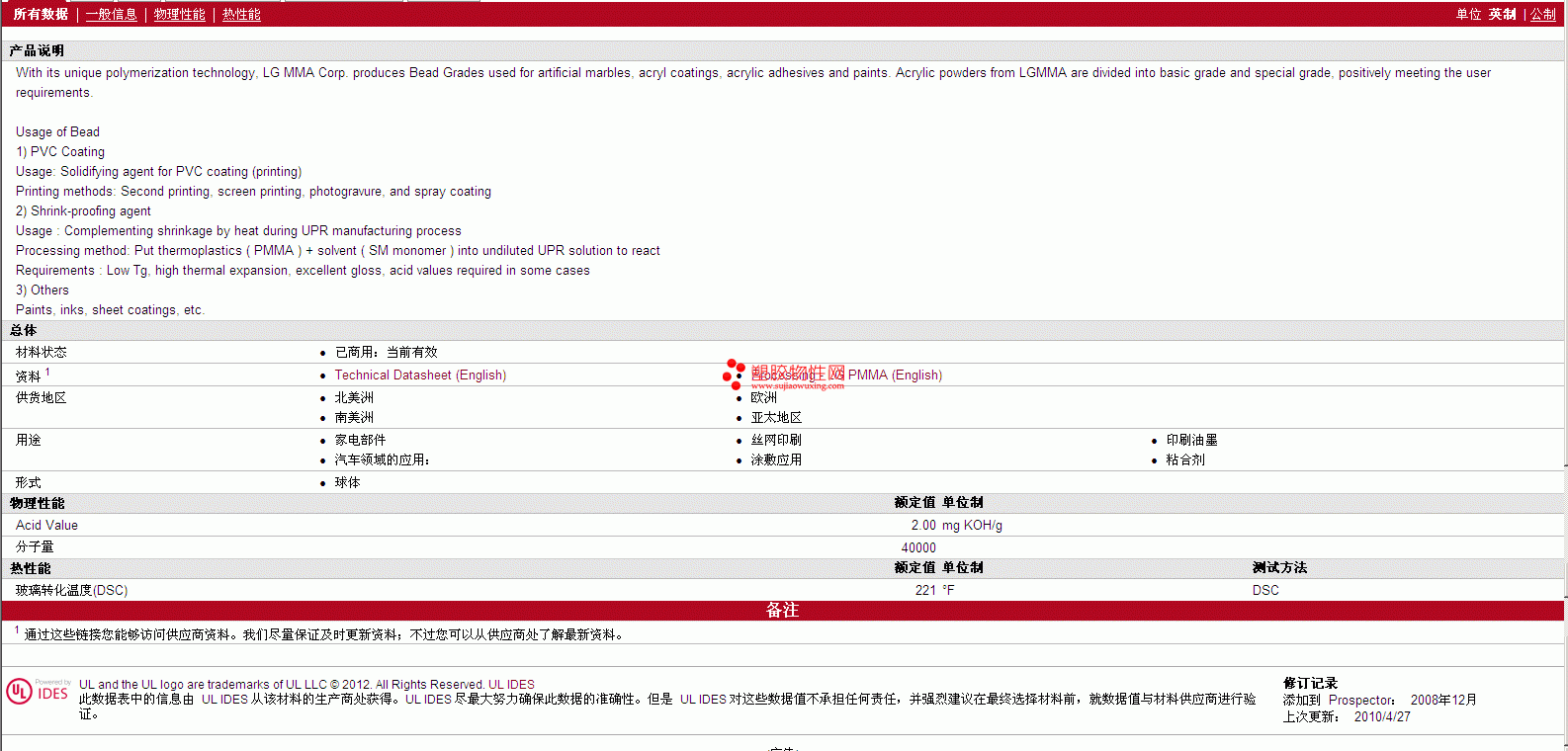This screenshot has width=1568, height=751.
Task: Click the 热性能 section heading row
Action: click(x=782, y=568)
